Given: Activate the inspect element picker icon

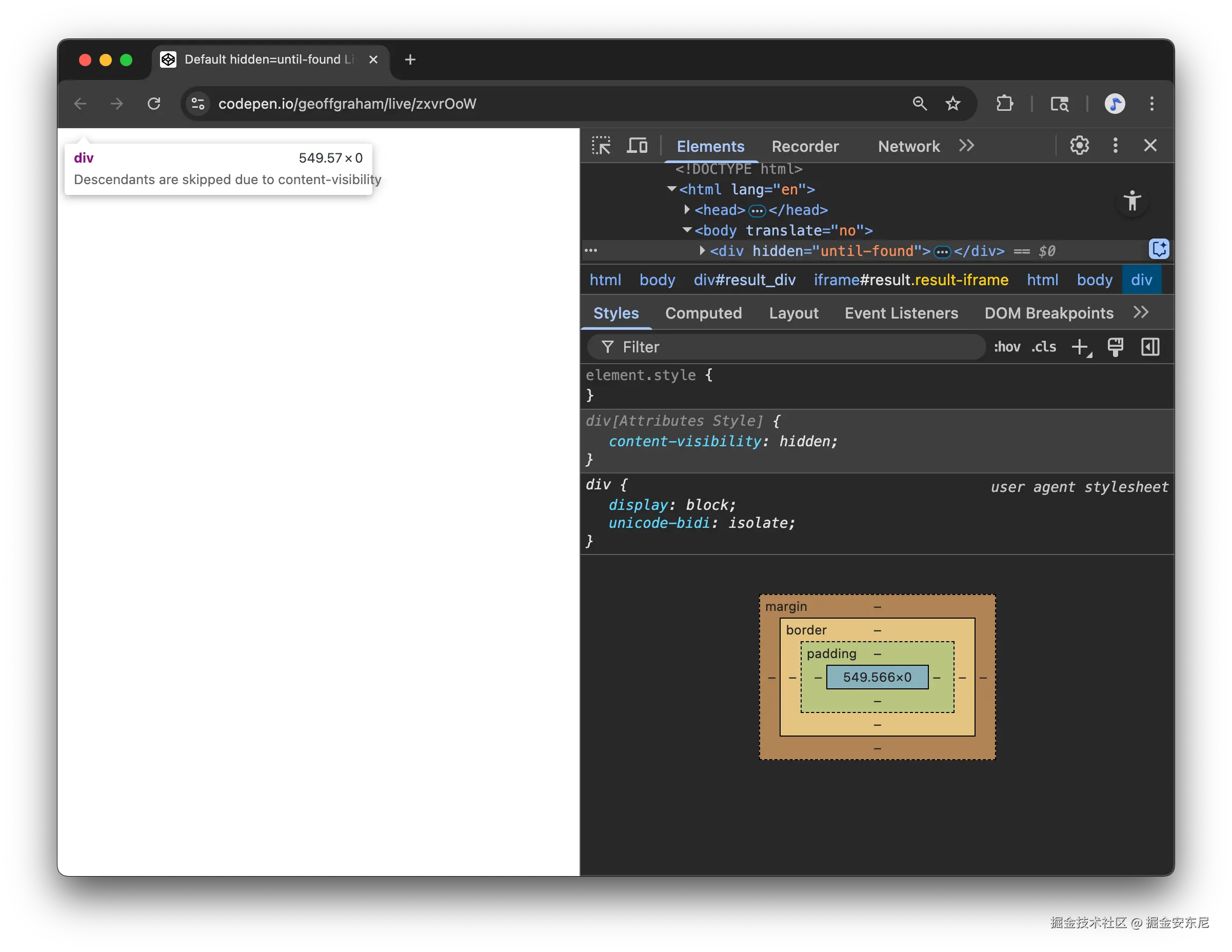Looking at the screenshot, I should 601,146.
